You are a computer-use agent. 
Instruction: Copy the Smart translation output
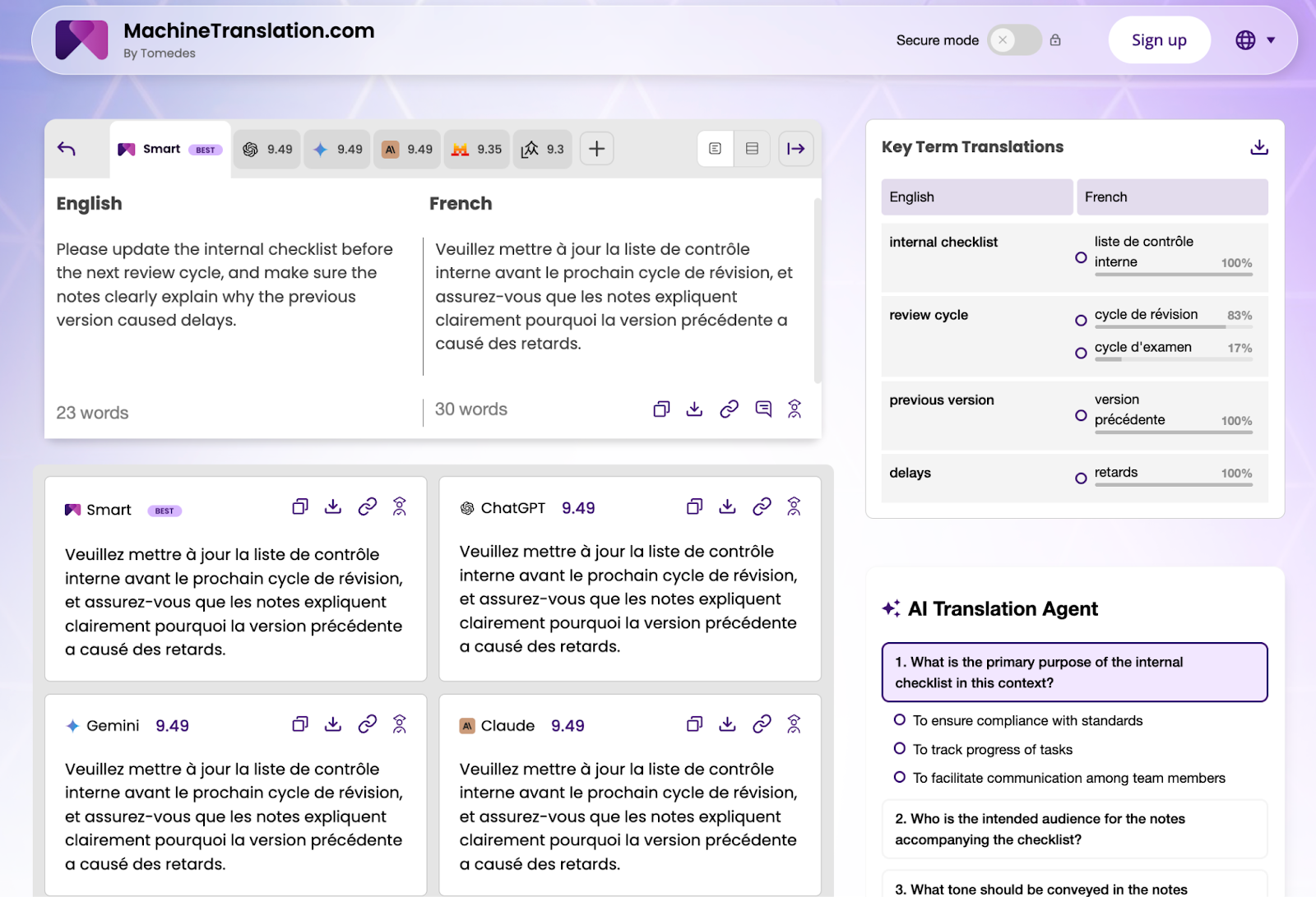(299, 506)
